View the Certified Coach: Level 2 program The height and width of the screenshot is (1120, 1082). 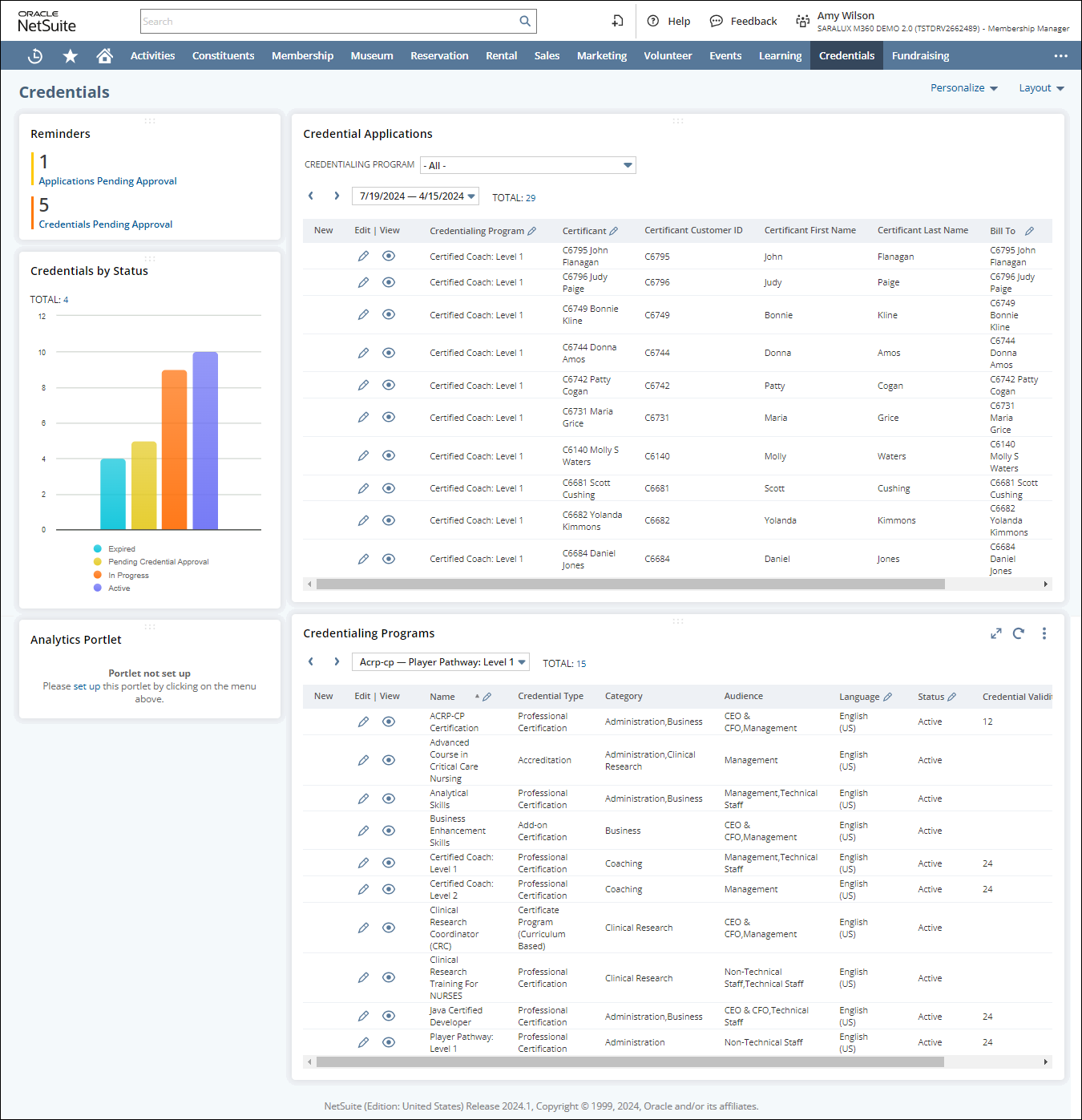pos(389,888)
